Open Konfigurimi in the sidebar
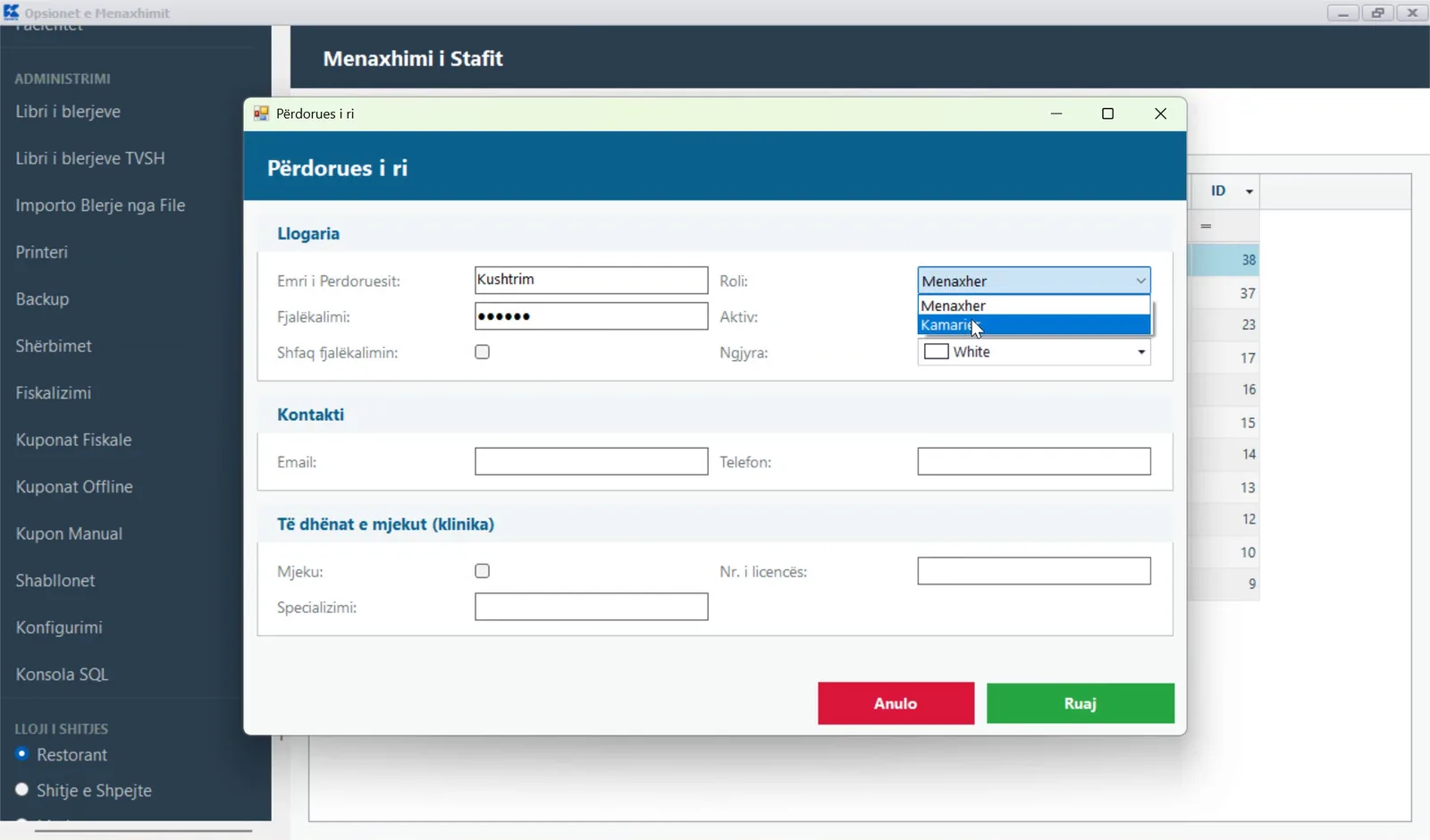1430x840 pixels. [59, 627]
